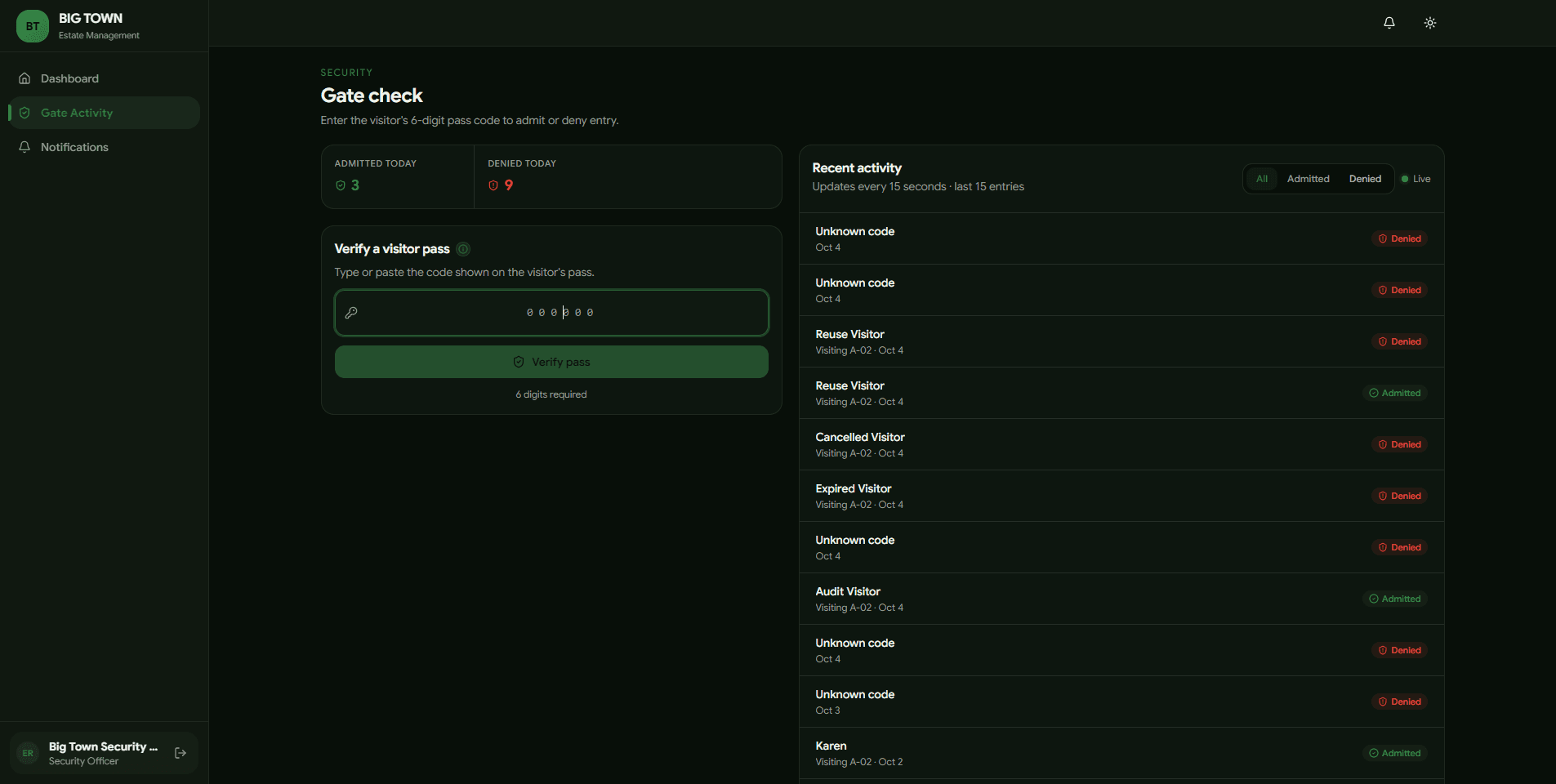Select the Audit Visitor entry
Viewport: 1556px width, 784px height.
[x=1121, y=599]
